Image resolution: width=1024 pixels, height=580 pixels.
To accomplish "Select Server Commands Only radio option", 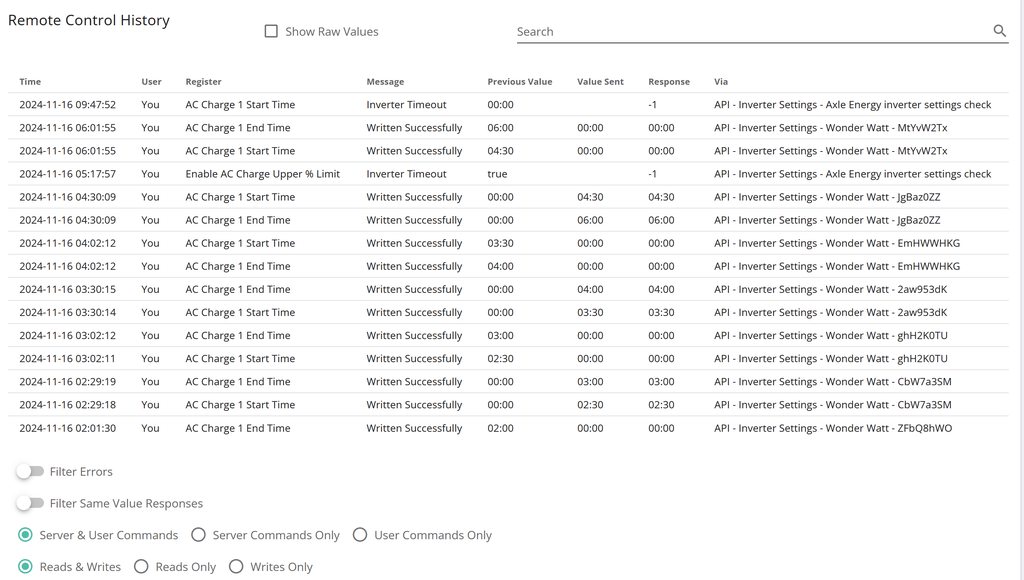I will tap(199, 535).
